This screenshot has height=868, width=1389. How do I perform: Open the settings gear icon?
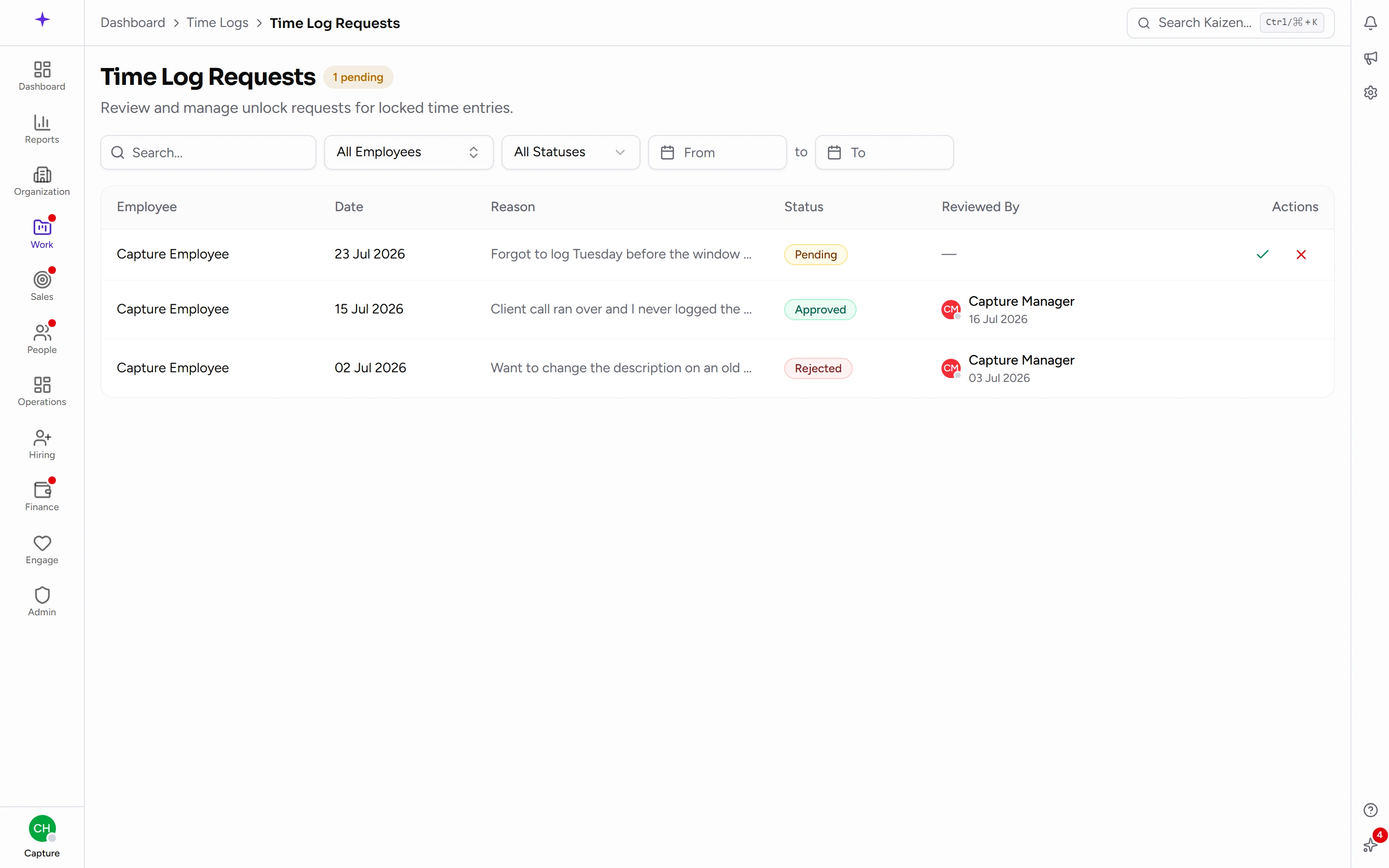coord(1370,93)
